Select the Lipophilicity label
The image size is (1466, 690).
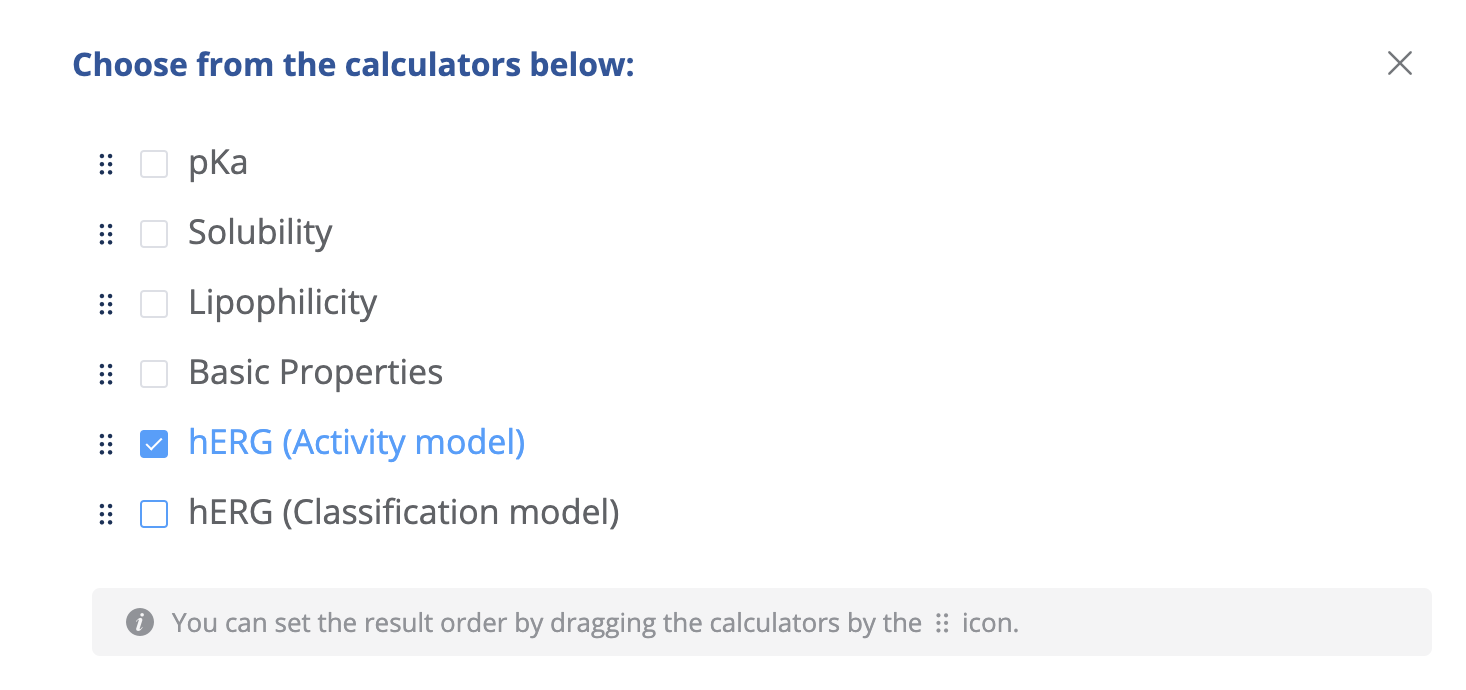282,303
